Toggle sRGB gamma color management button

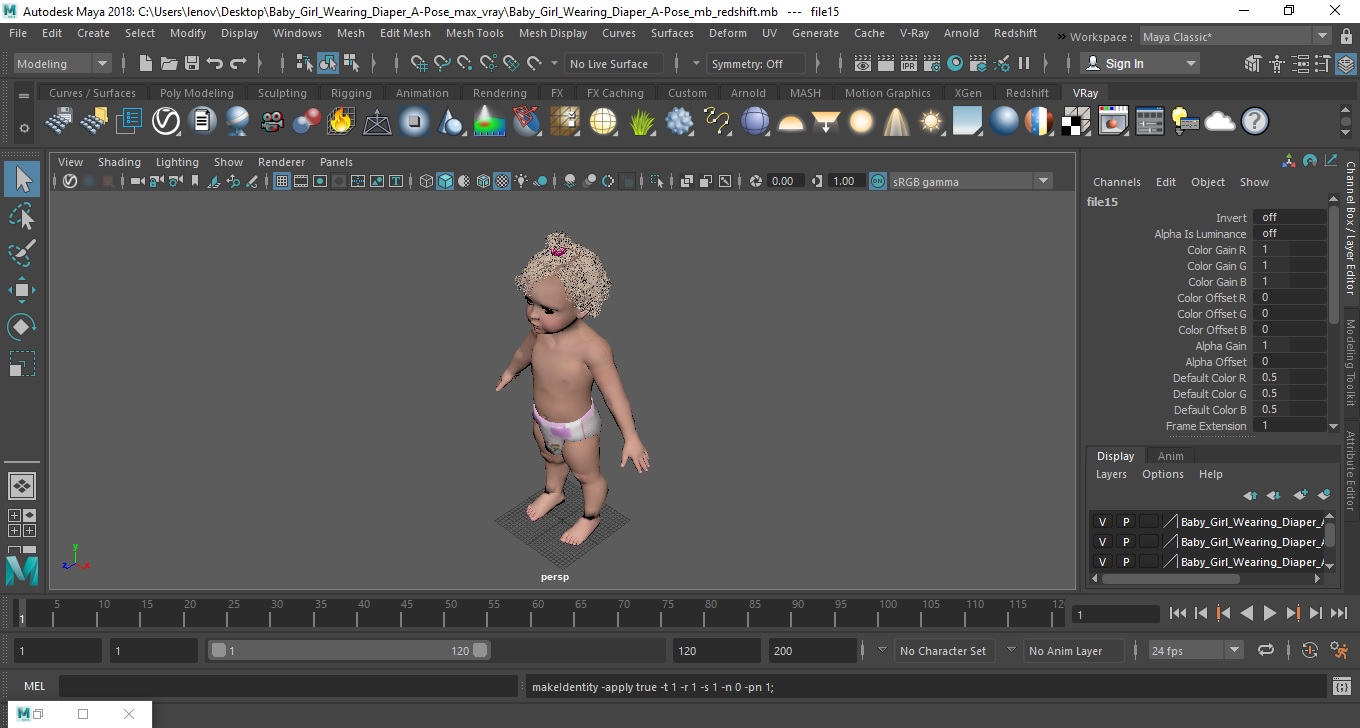(x=877, y=181)
